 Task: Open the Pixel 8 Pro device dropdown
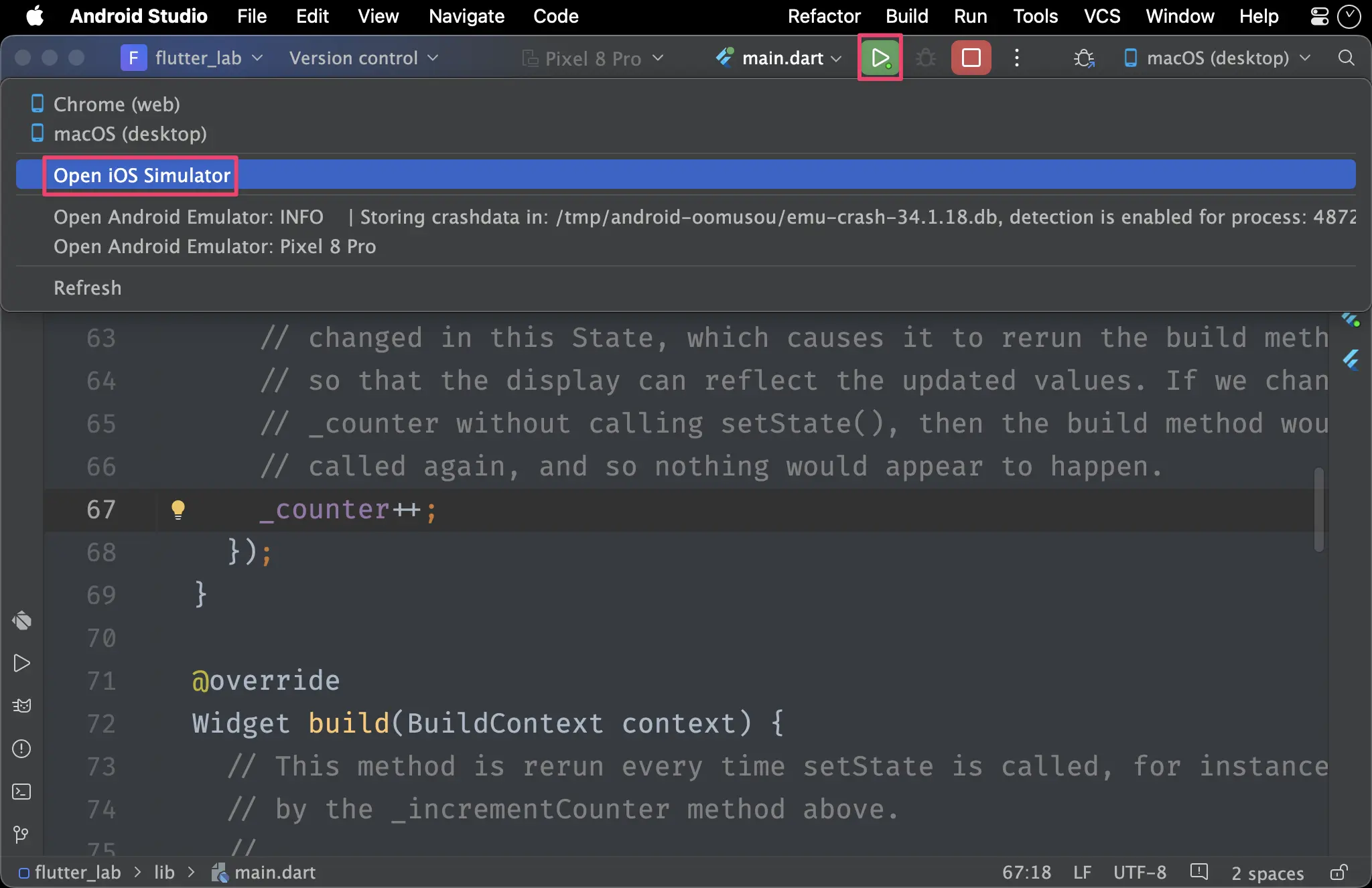(x=593, y=58)
